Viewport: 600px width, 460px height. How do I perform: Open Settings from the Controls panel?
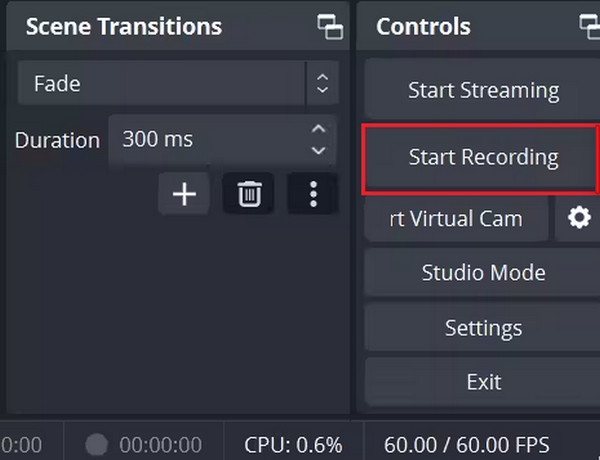(x=483, y=328)
